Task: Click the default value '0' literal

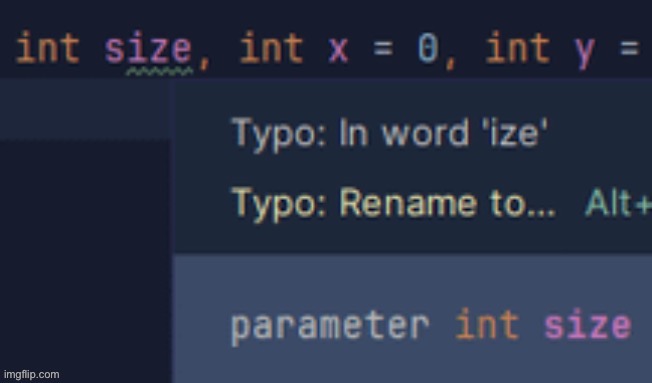Action: click(x=428, y=49)
